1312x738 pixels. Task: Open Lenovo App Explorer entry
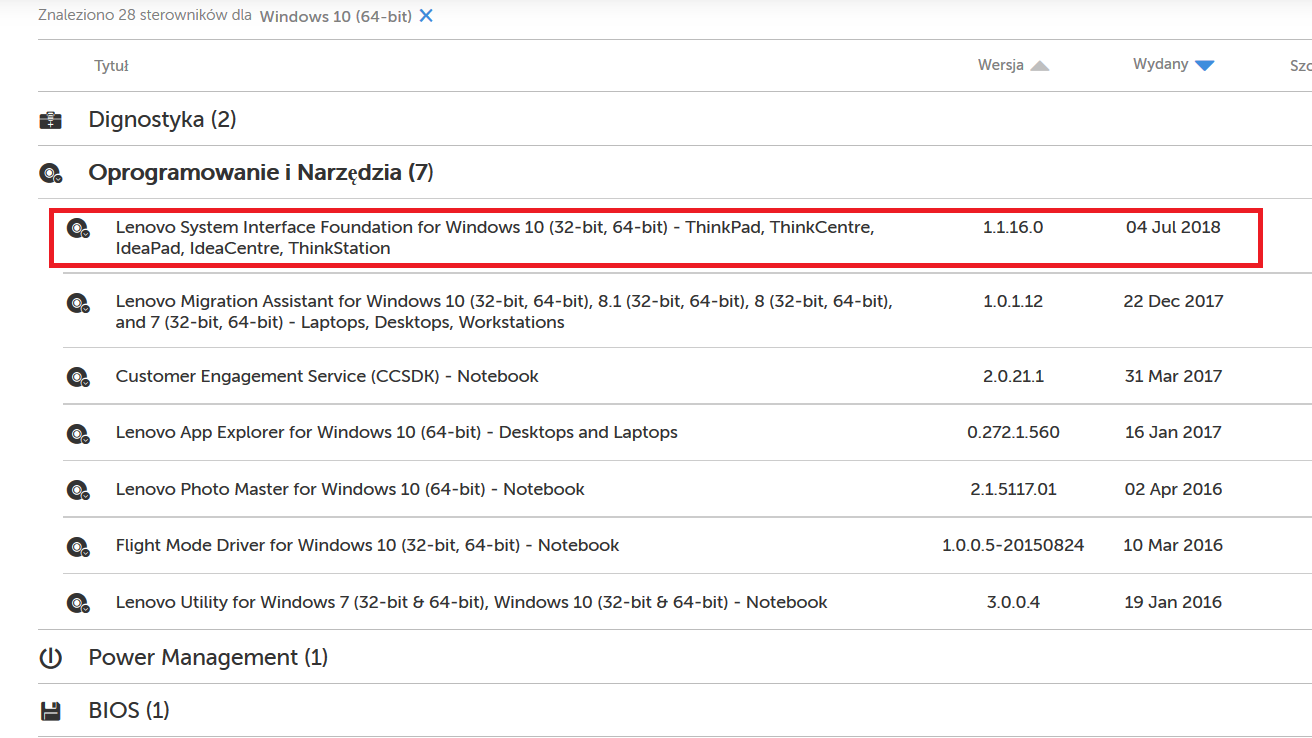pos(396,432)
